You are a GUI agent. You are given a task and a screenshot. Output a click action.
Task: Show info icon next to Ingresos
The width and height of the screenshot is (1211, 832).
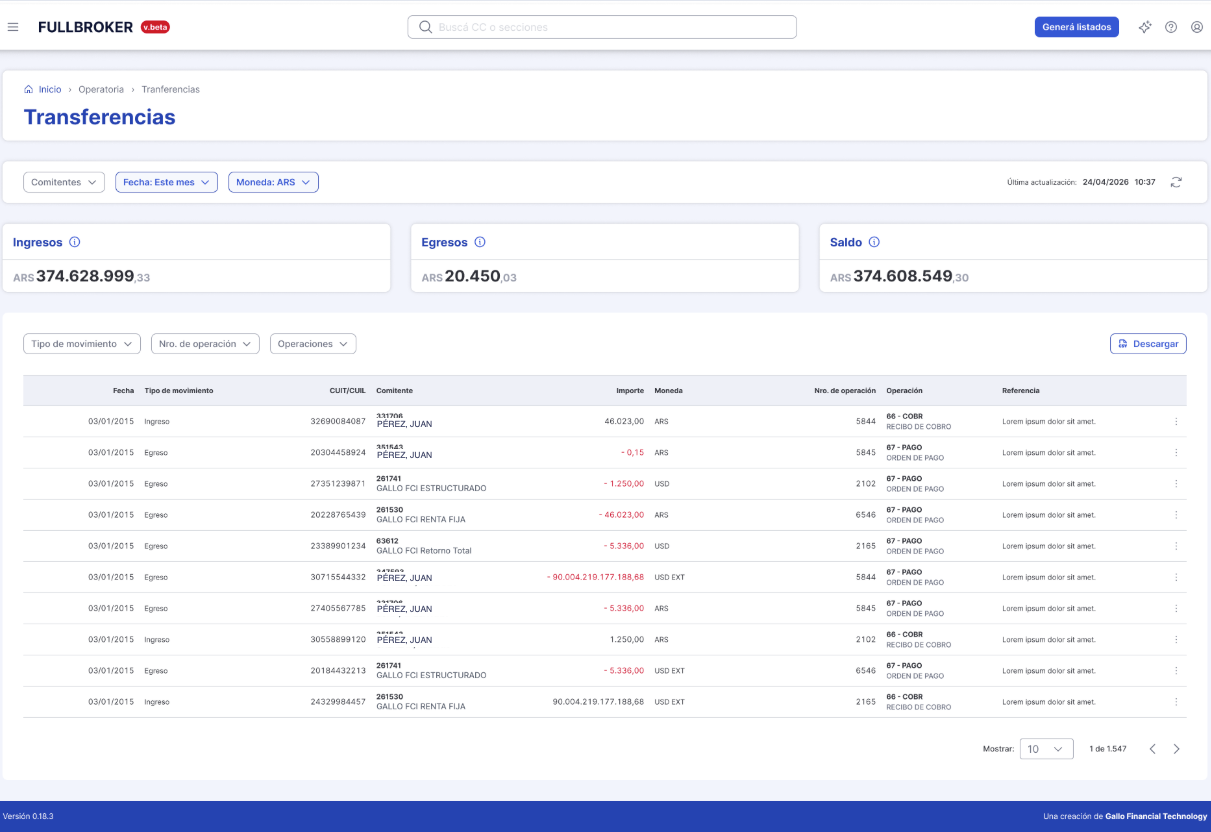tap(75, 242)
